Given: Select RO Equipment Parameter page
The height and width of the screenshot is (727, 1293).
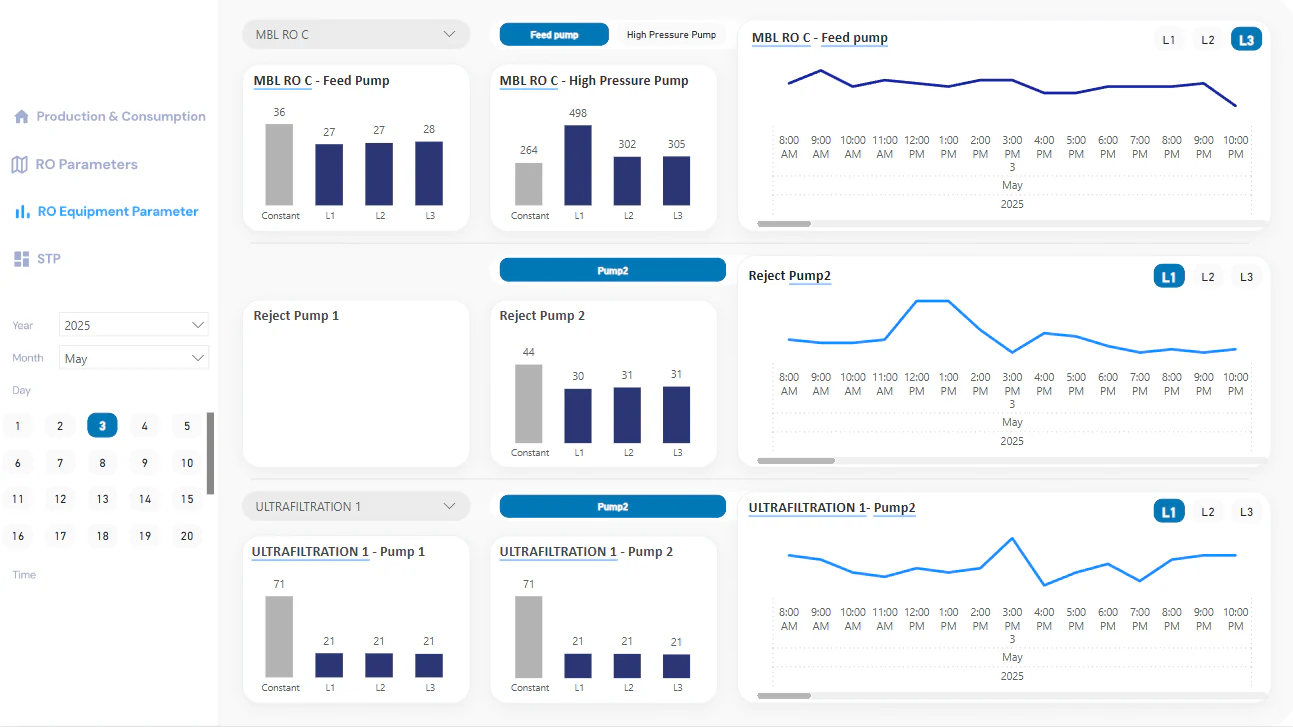Looking at the screenshot, I should click(x=118, y=212).
